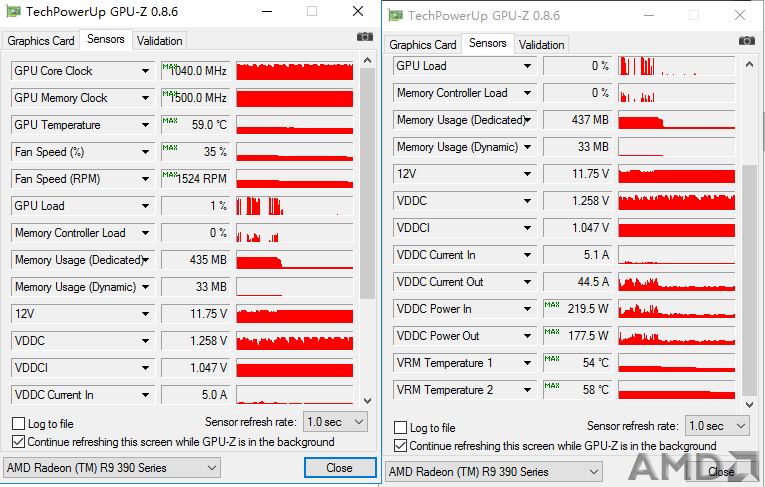Open the GPU Memory Clock sensor dropdown
The height and width of the screenshot is (487, 765).
pyautogui.click(x=145, y=98)
